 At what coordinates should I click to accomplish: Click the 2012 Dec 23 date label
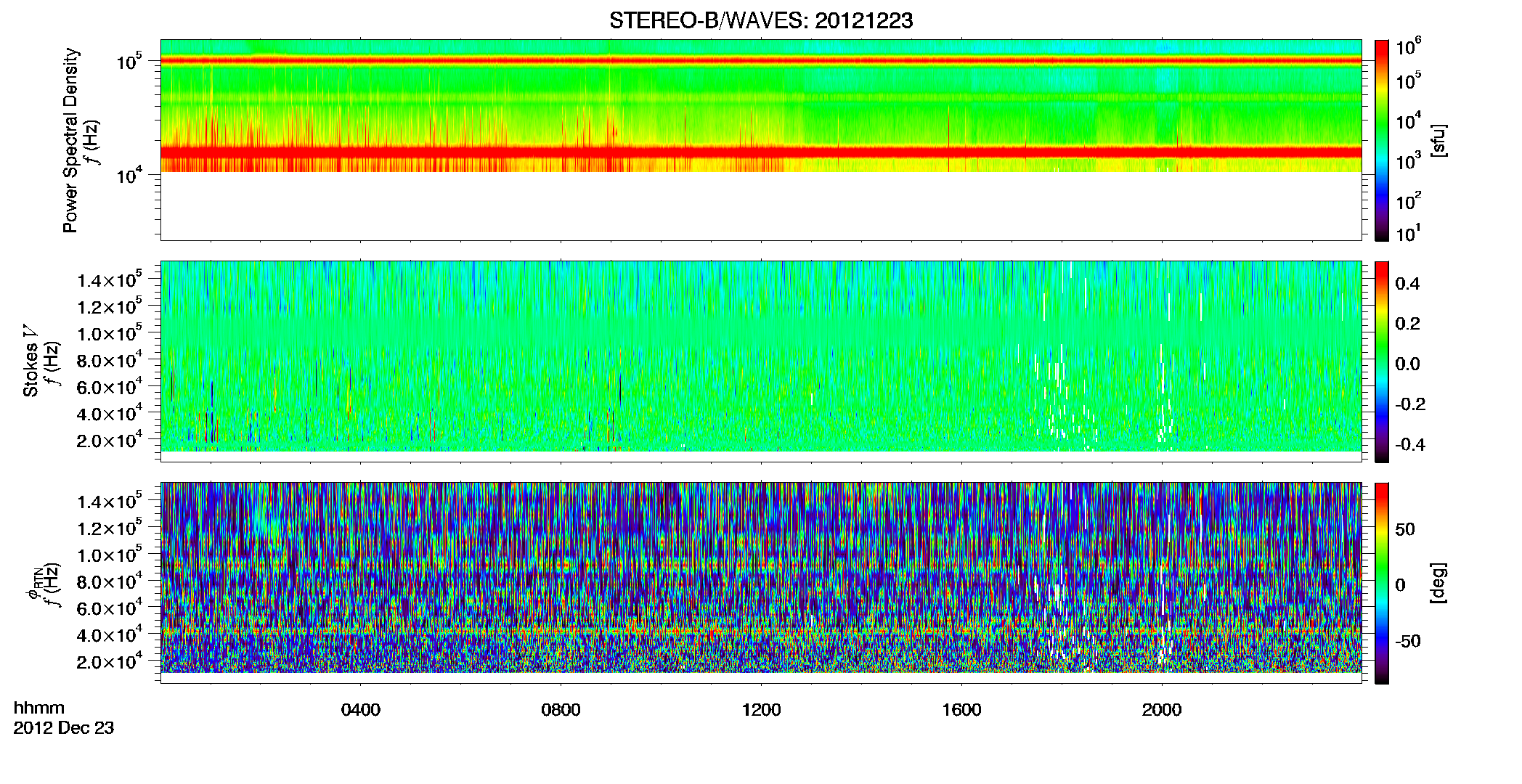[x=64, y=728]
